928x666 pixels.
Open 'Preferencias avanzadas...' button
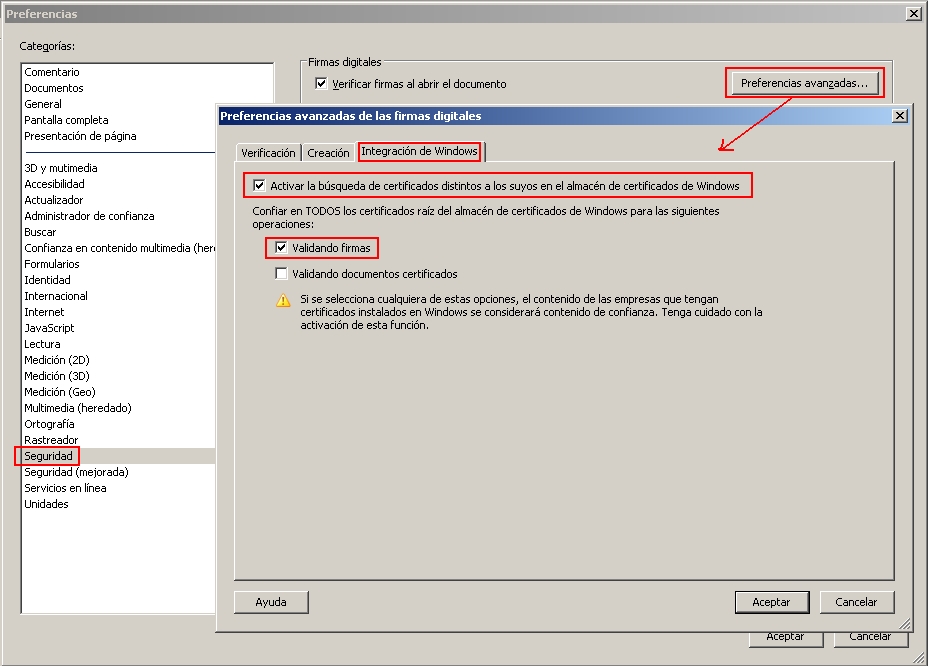pos(805,83)
